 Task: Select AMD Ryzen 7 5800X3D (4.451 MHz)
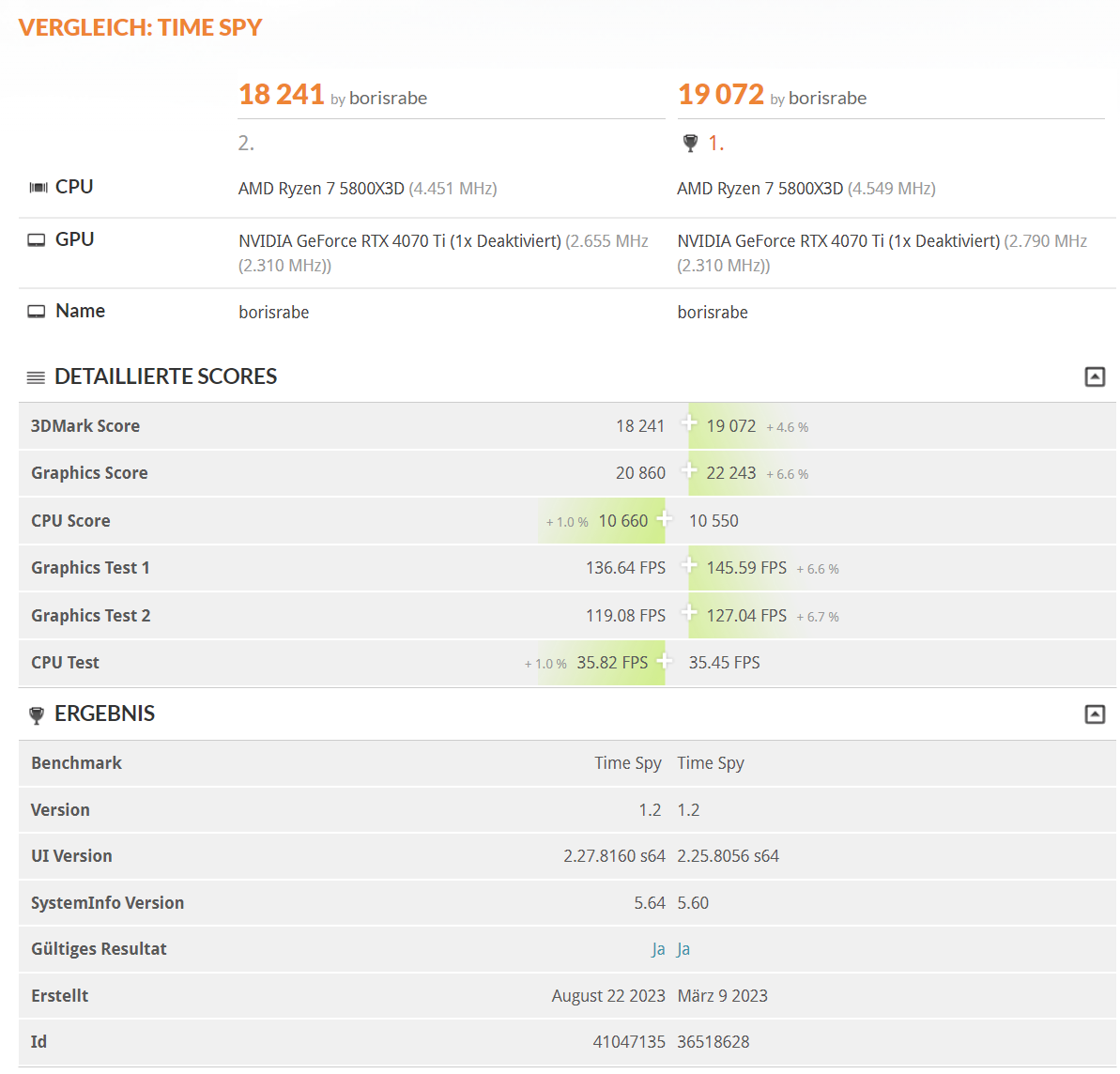coord(368,189)
